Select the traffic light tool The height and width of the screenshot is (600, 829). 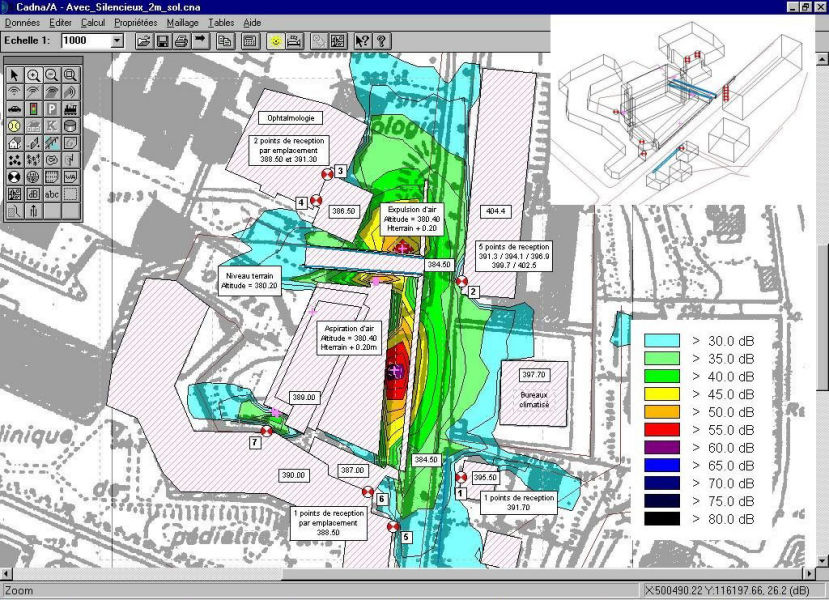point(34,109)
